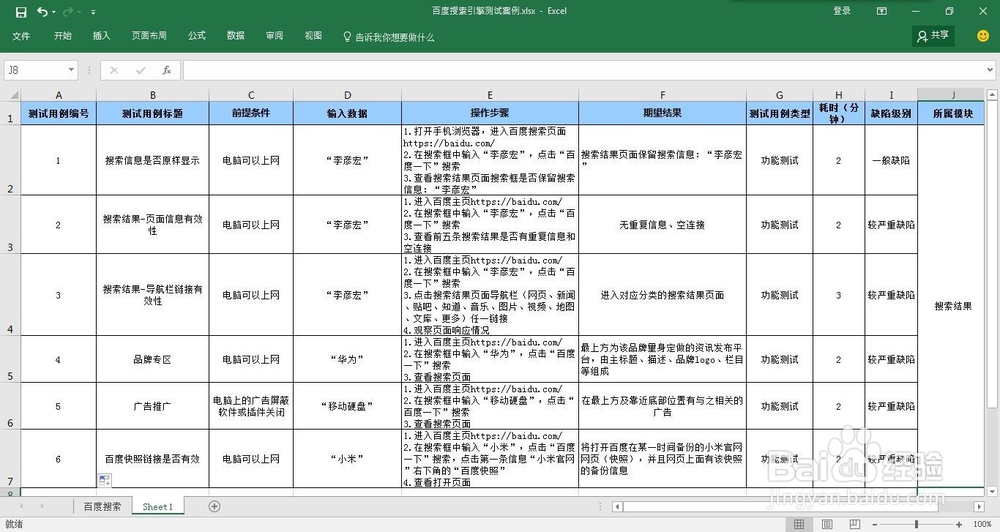Click the Save icon in quick access toolbar
Screen dimensions: 1000x532
(21, 11)
